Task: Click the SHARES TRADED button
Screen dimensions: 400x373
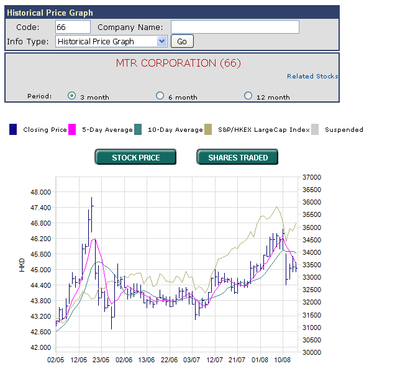Action: [x=237, y=157]
